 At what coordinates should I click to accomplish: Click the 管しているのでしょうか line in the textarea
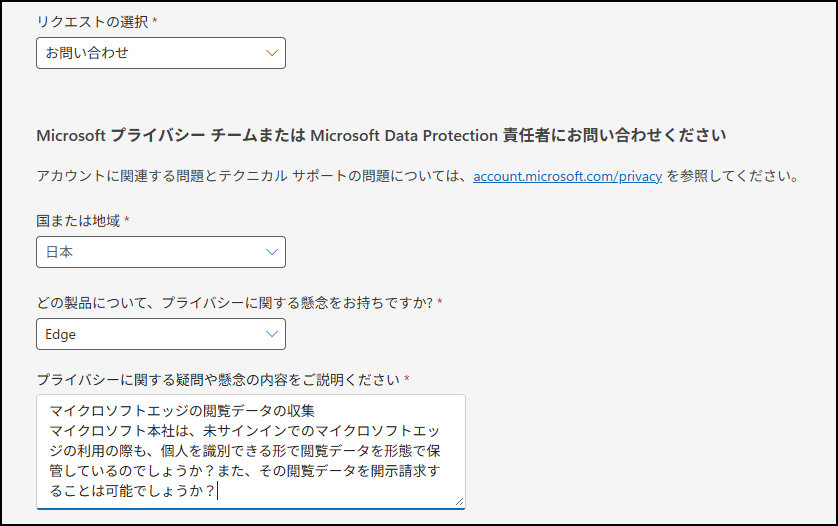point(245,471)
